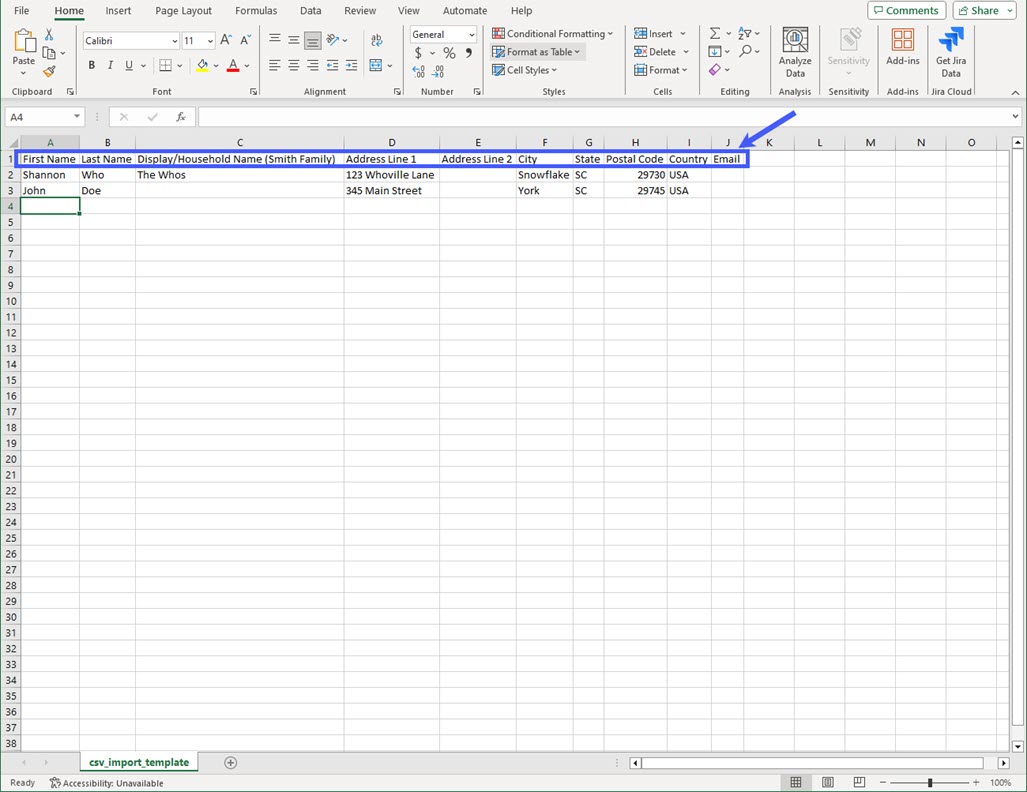Click the Share button
Screen dimensions: 1027x792
(x=980, y=10)
